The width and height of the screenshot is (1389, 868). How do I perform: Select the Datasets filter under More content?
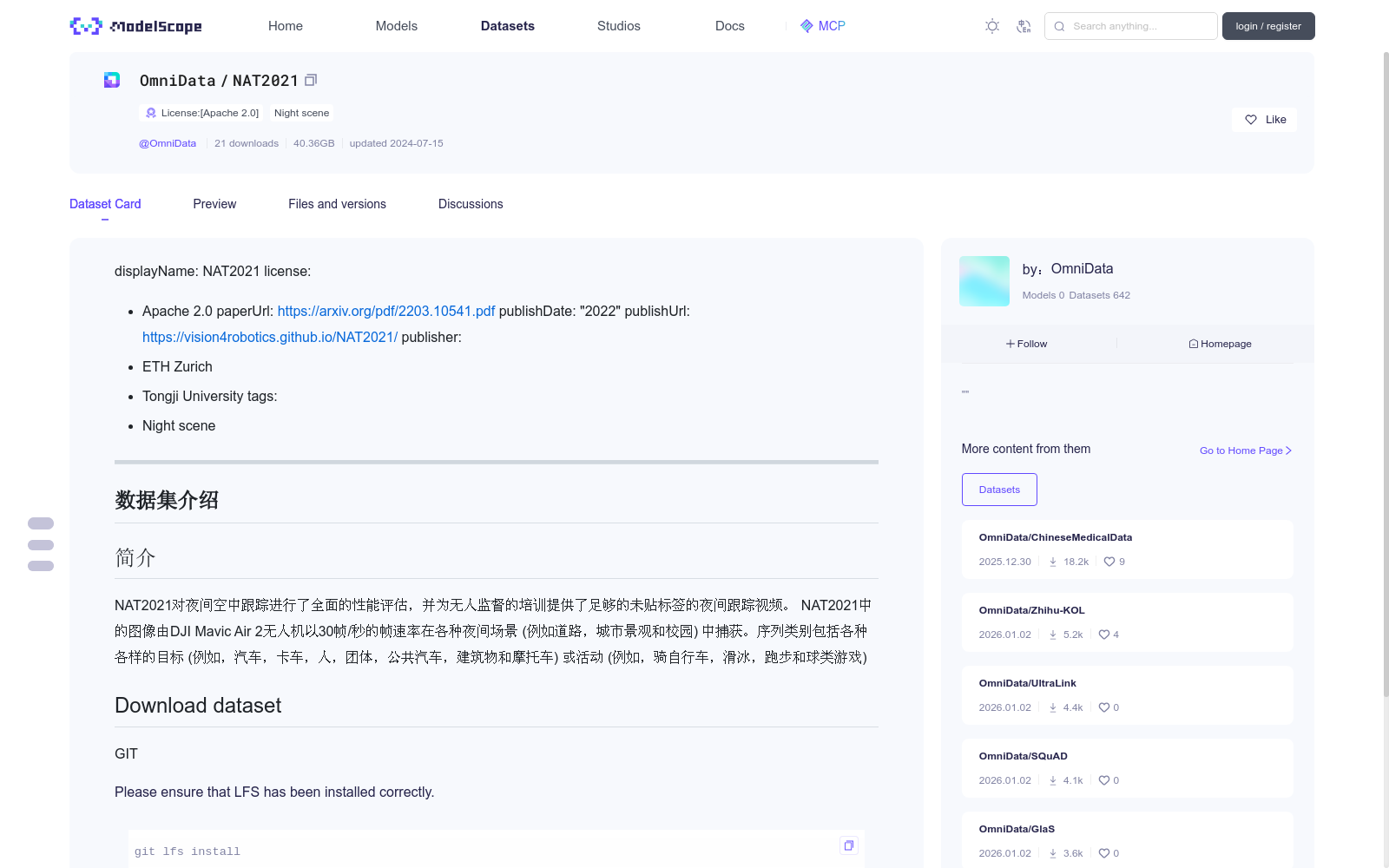999,490
